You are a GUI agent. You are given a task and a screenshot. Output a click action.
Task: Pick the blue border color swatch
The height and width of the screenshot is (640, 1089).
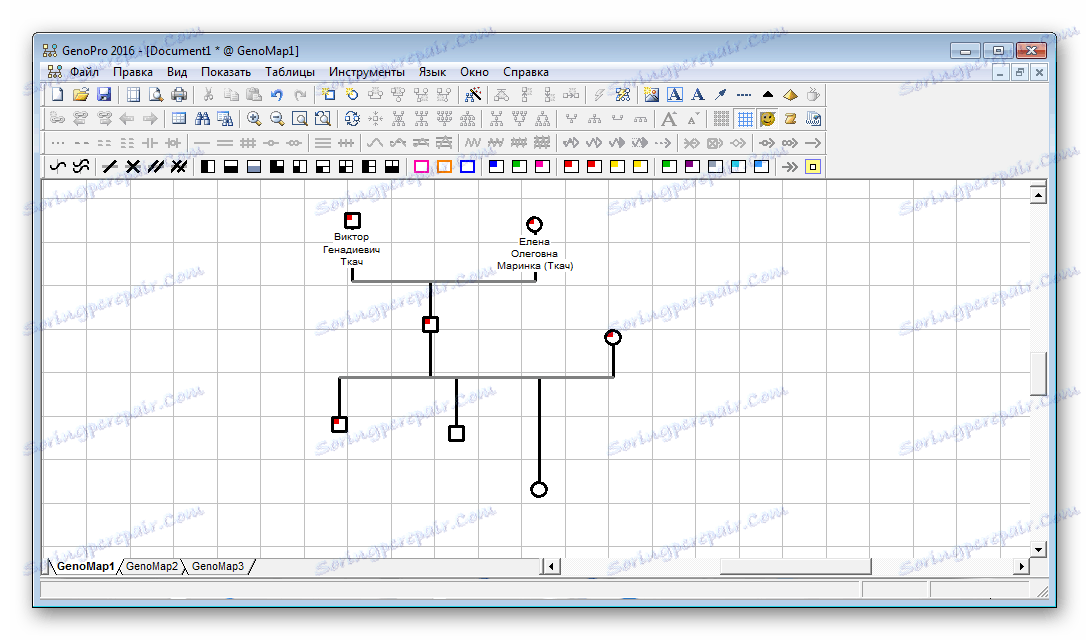point(467,167)
